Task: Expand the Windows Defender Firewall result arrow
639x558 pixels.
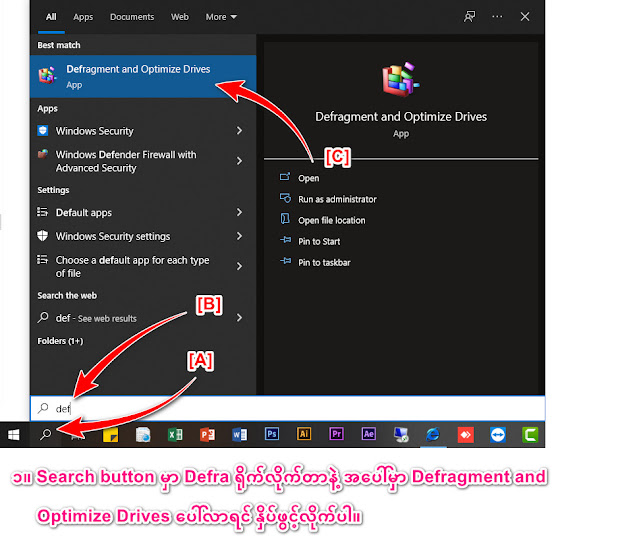Action: point(239,161)
